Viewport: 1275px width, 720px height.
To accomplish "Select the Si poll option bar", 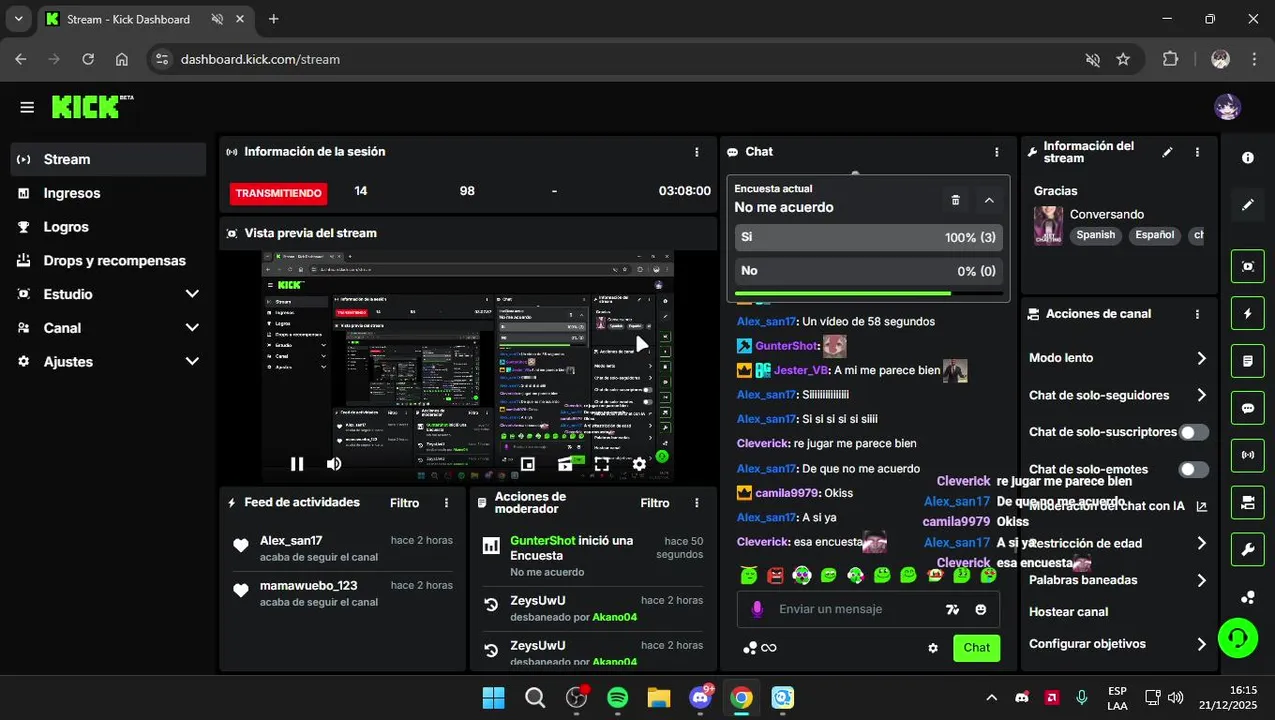I will click(x=868, y=237).
